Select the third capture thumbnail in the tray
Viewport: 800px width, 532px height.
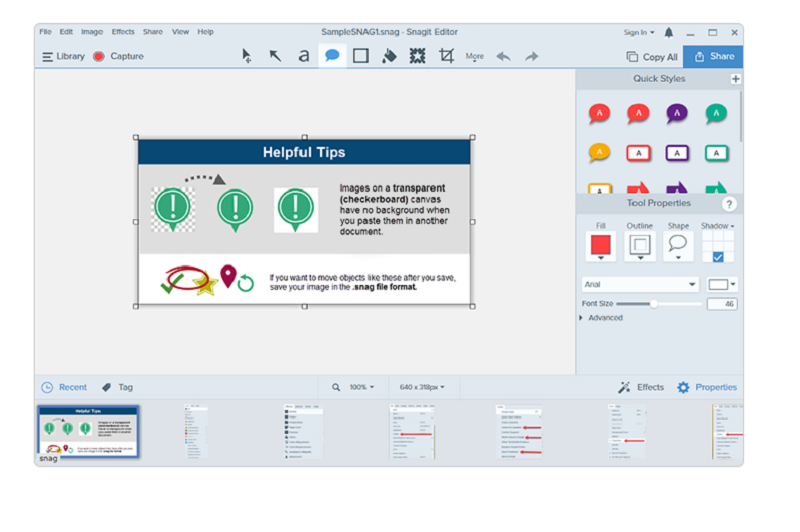303,432
